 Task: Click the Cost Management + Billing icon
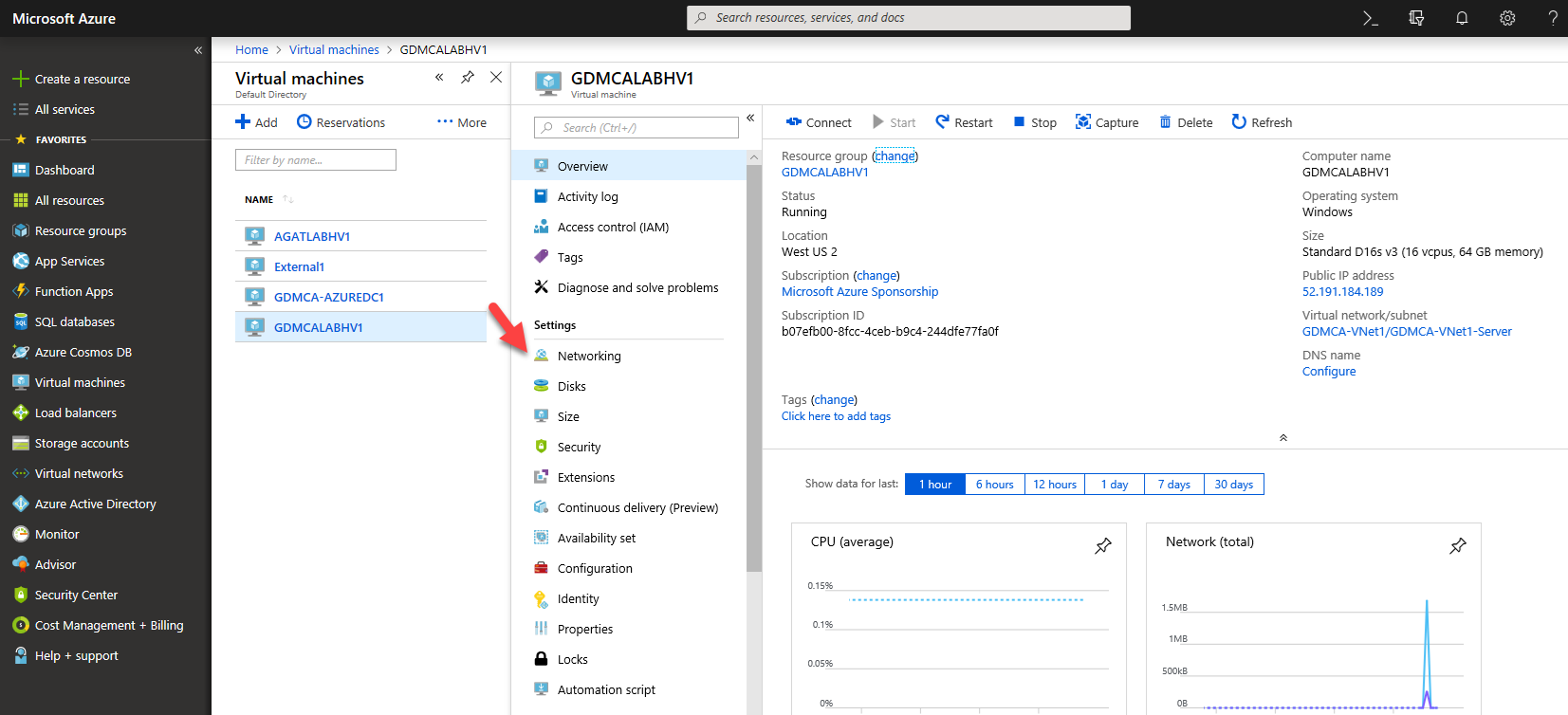coord(21,625)
